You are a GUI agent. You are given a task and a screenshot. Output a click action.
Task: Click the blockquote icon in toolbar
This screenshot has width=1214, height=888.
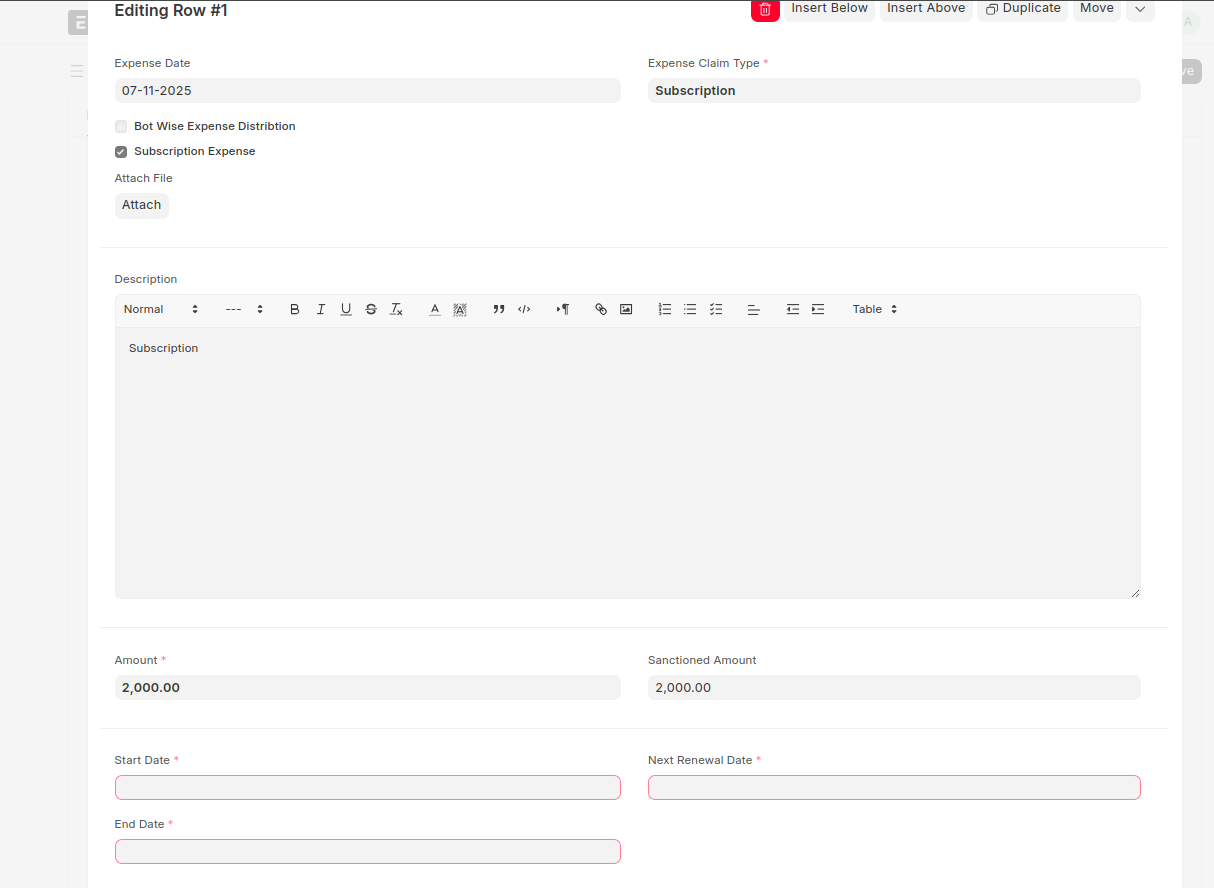coord(499,310)
